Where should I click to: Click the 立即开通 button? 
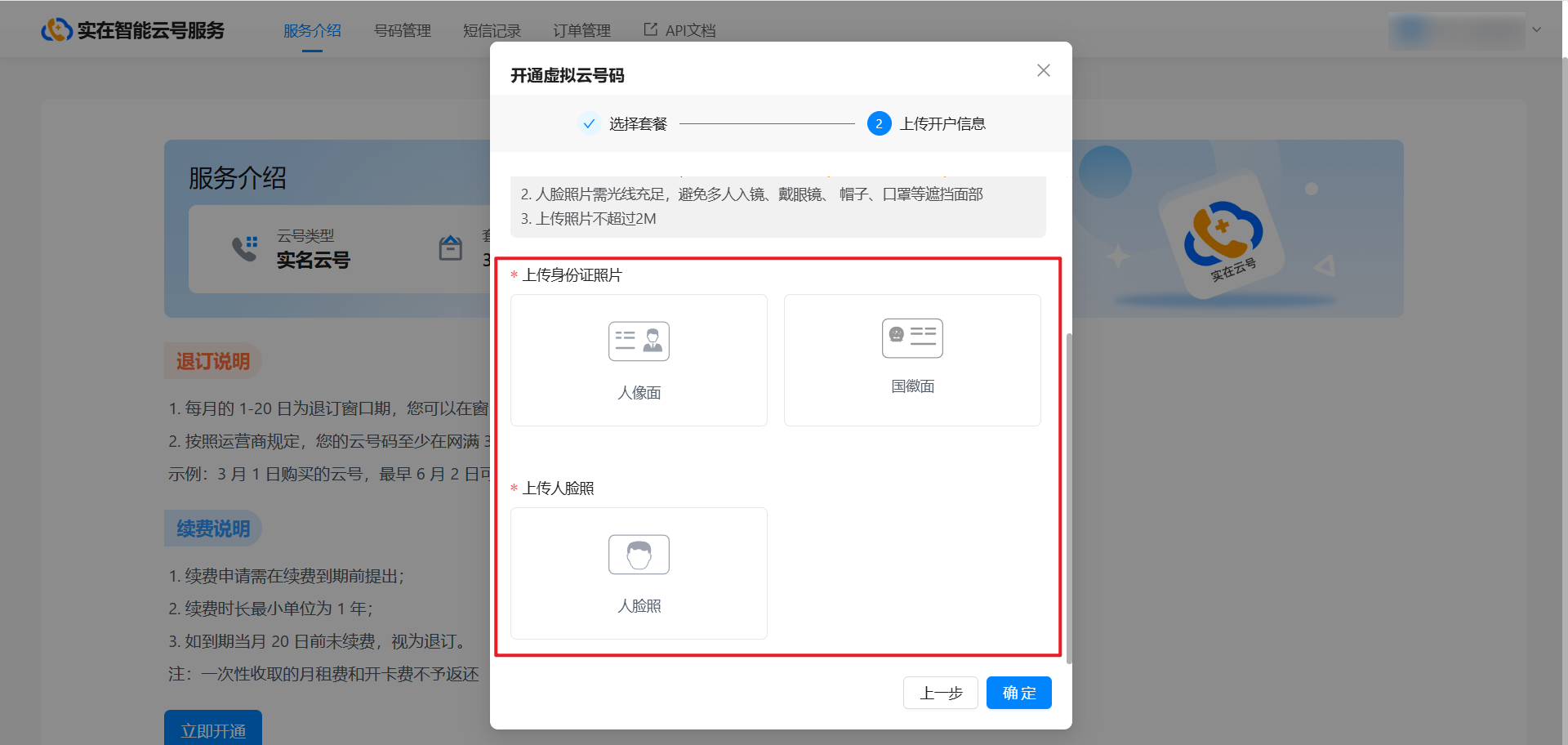[x=213, y=729]
